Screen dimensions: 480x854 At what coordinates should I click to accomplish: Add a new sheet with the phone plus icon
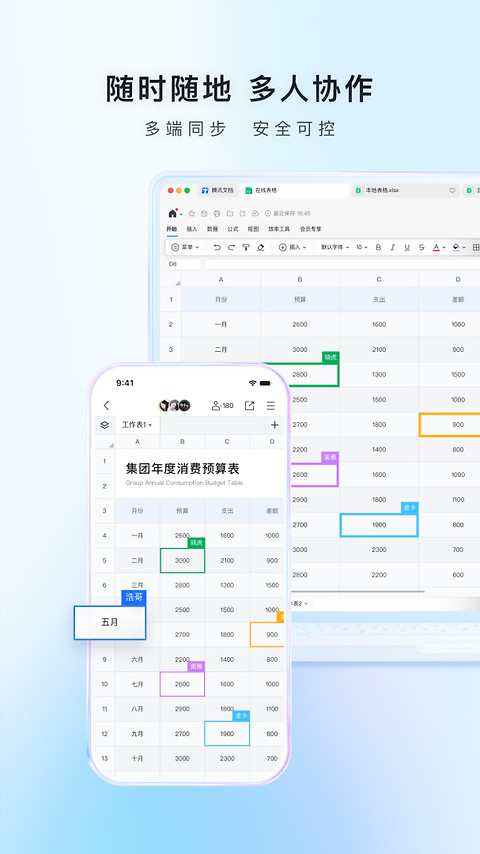tap(275, 425)
